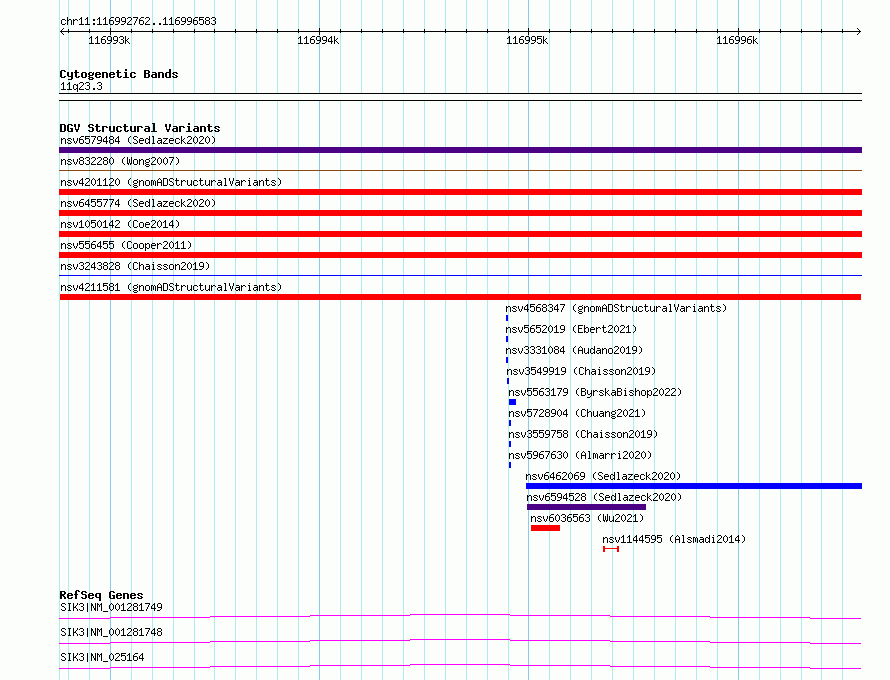Click the 116996k ruler tick label

click(x=737, y=40)
